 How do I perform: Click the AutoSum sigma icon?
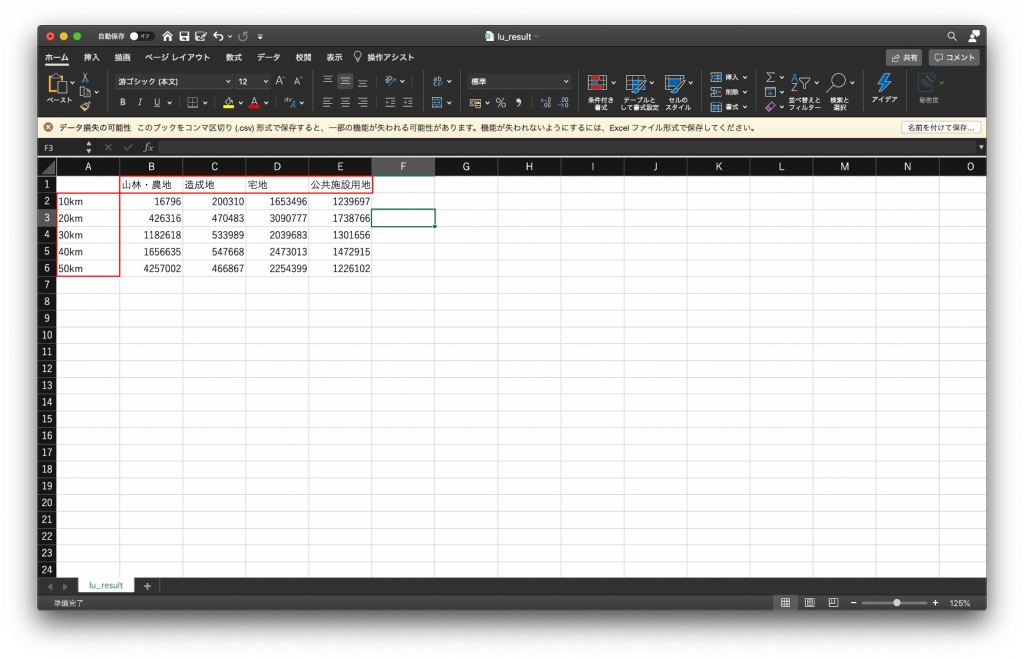click(771, 77)
